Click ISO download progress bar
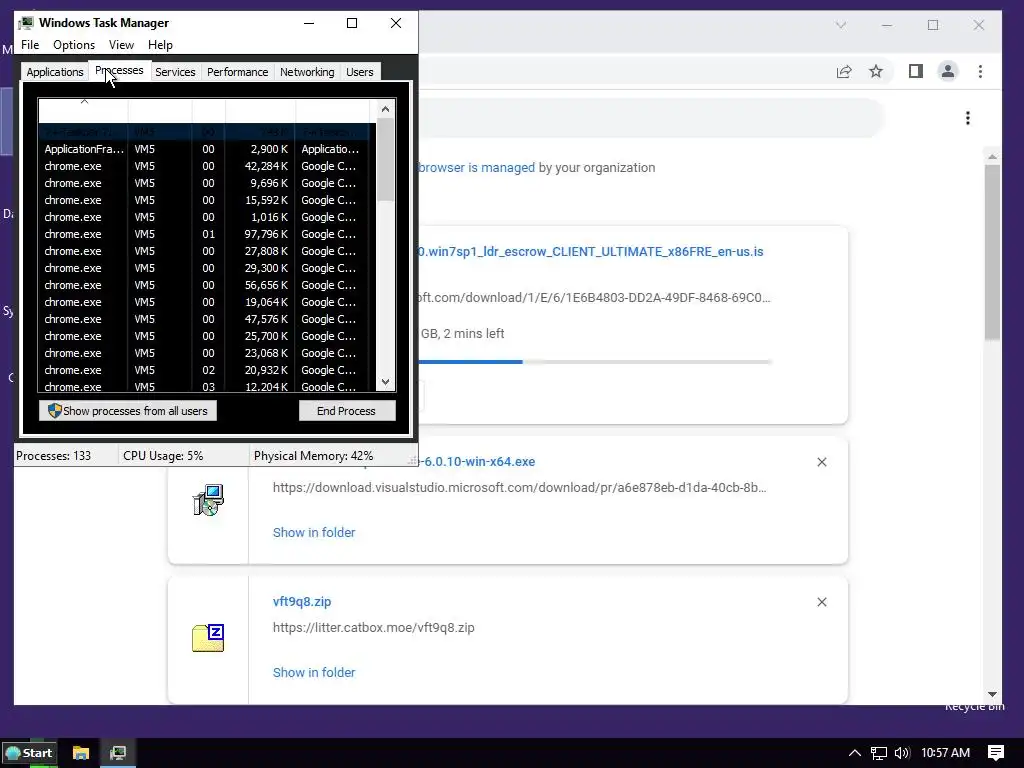The image size is (1024, 768). tap(595, 361)
